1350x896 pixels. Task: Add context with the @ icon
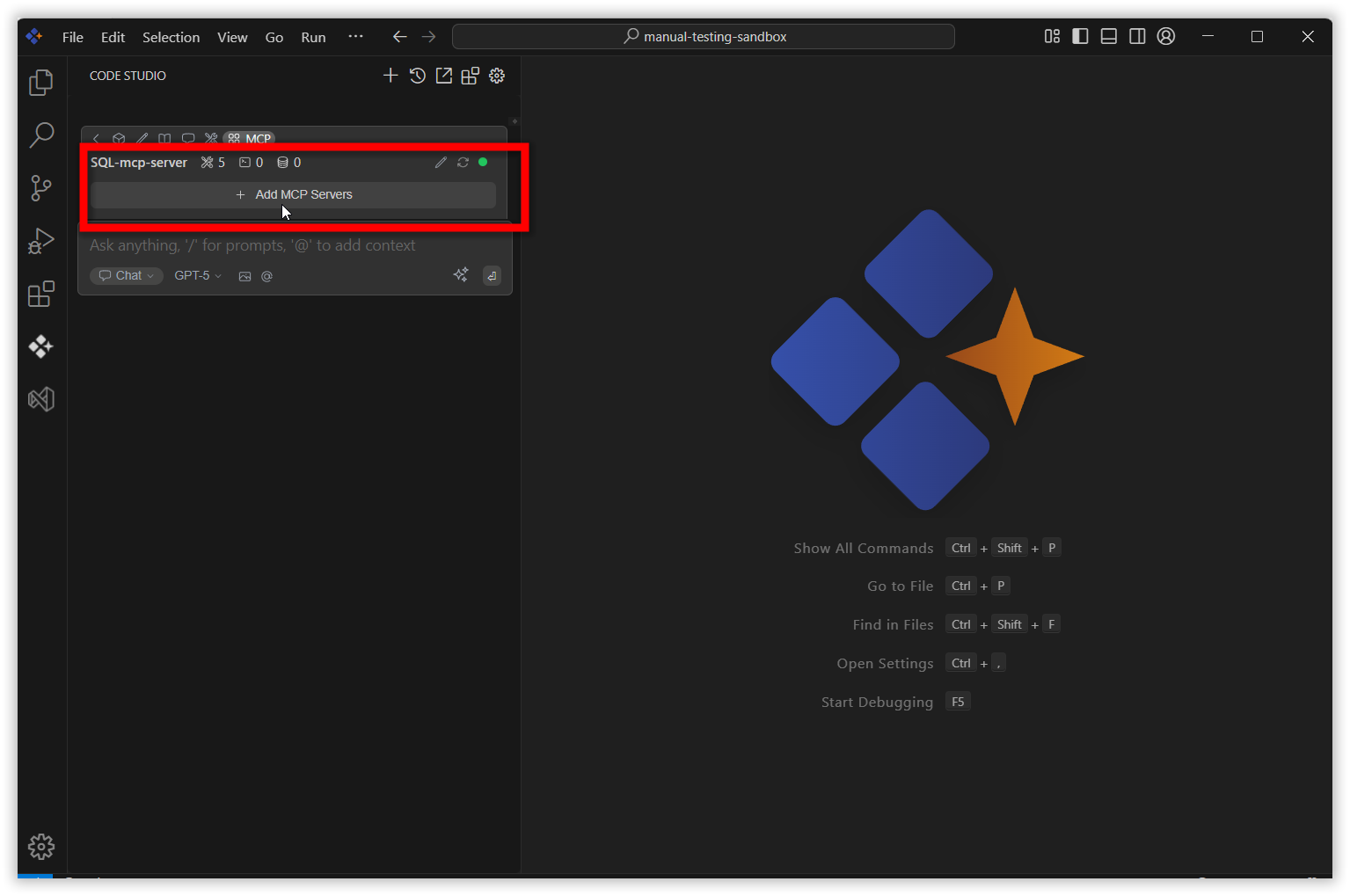pyautogui.click(x=266, y=276)
